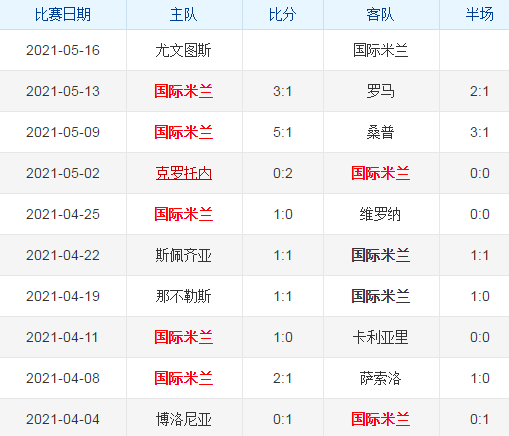
Task: Select the date 2021-04-11
Action: point(62,337)
